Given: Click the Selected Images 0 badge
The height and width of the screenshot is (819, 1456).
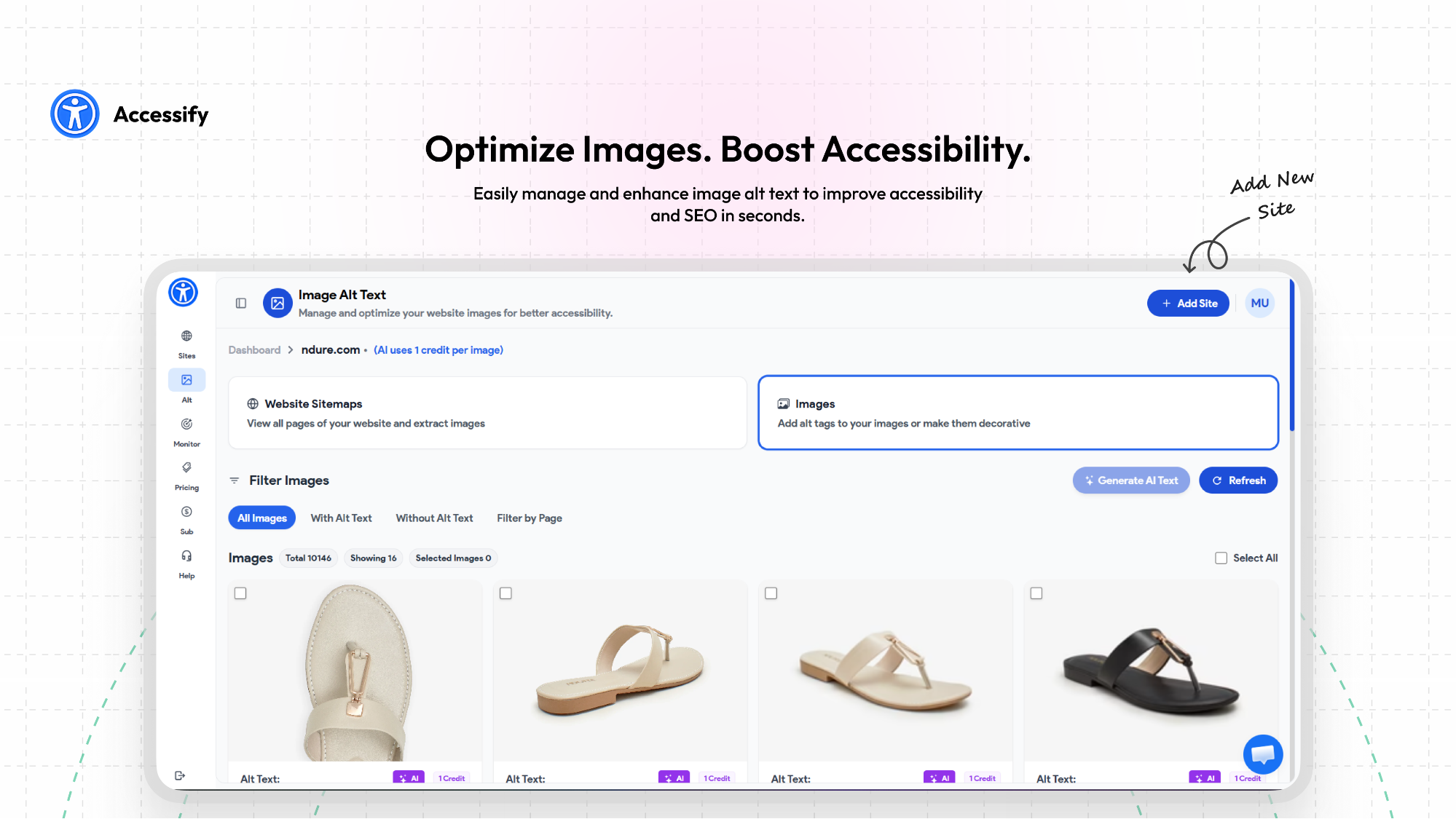Looking at the screenshot, I should tap(453, 558).
